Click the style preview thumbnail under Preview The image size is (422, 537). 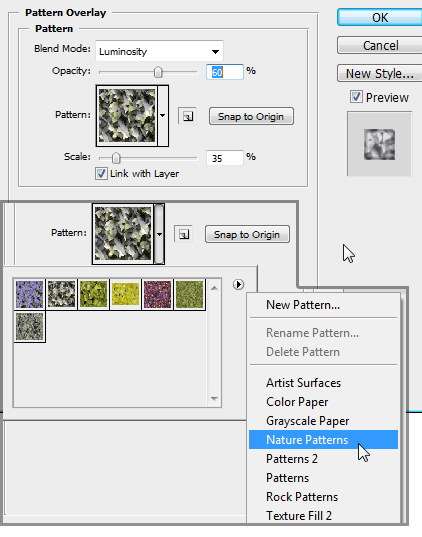[x=379, y=144]
